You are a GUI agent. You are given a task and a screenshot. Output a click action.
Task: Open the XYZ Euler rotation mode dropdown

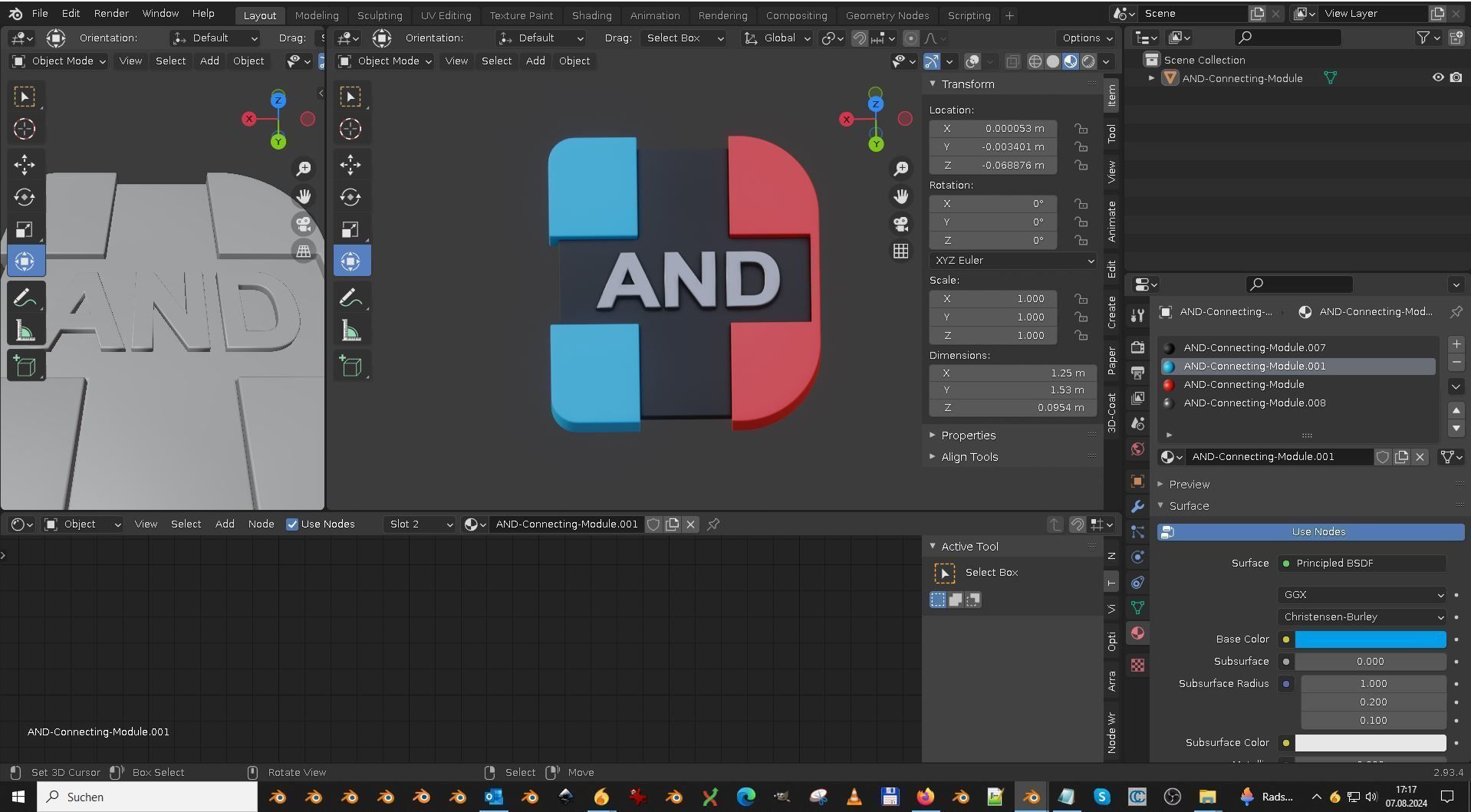1012,261
